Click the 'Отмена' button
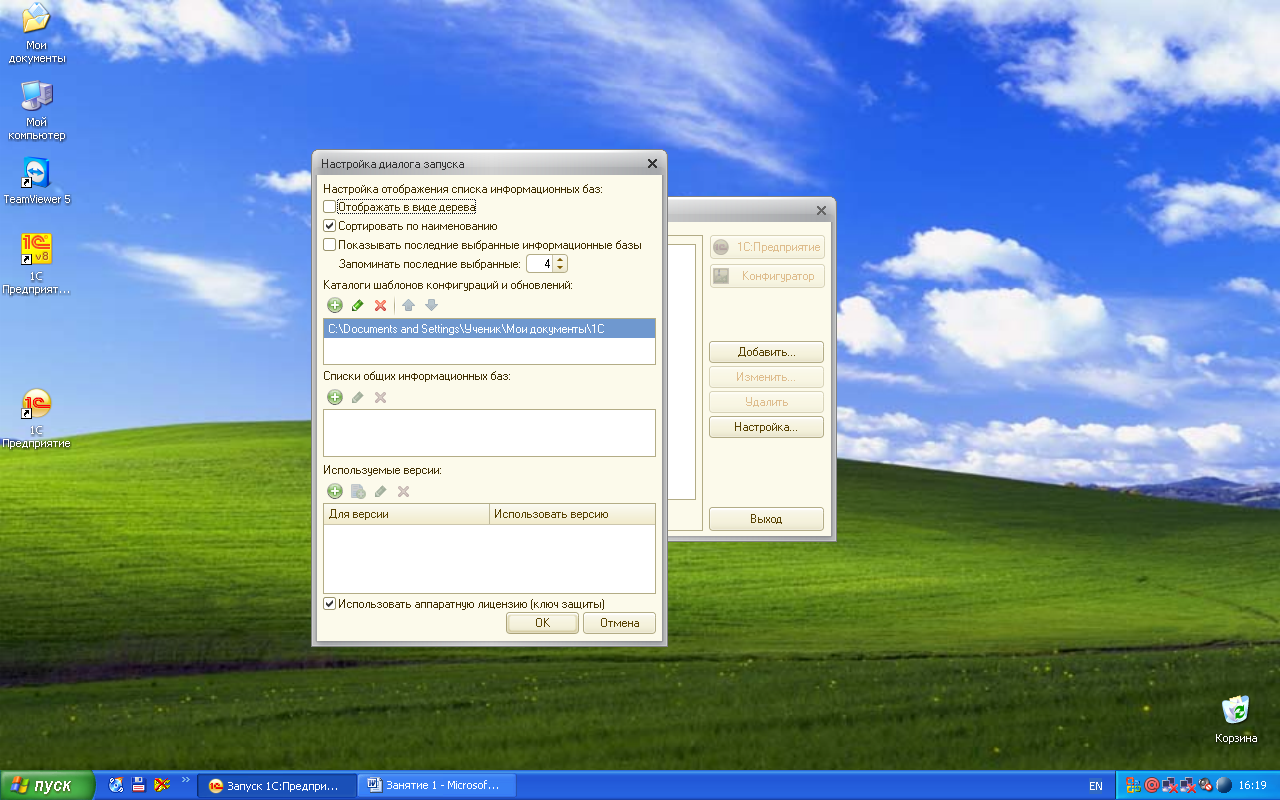This screenshot has height=800, width=1280. 619,623
